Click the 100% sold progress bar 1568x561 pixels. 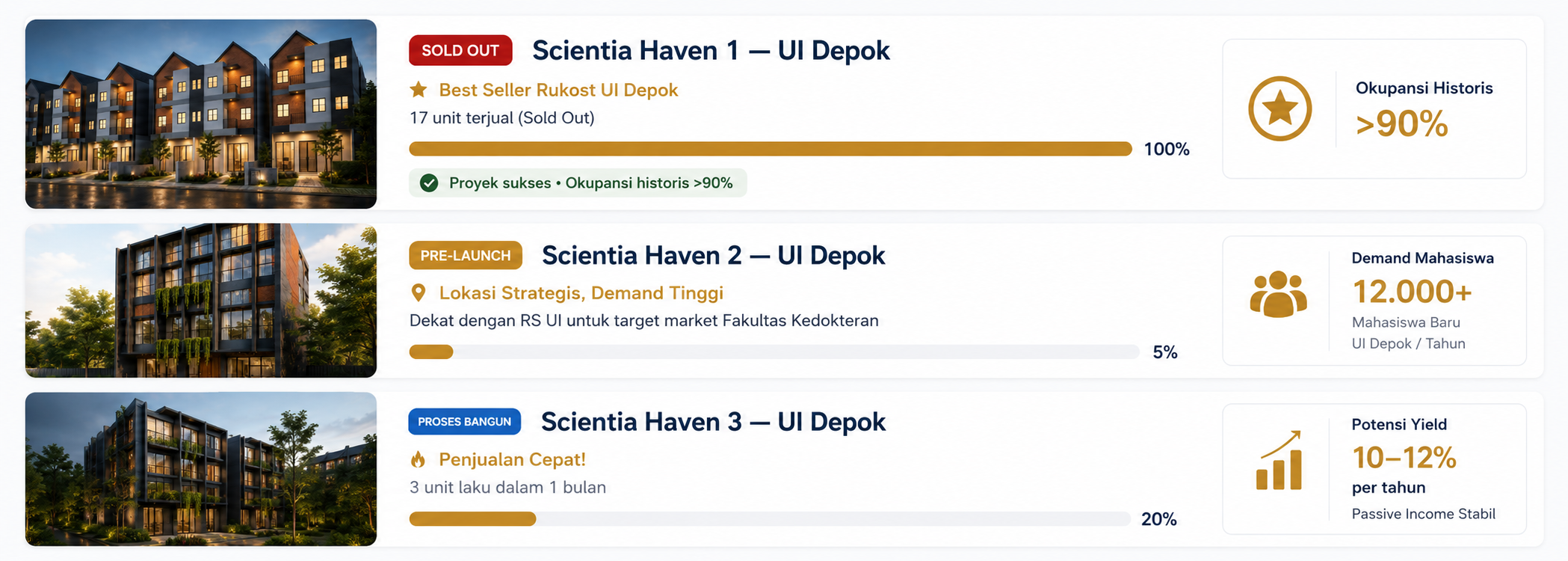click(x=771, y=149)
